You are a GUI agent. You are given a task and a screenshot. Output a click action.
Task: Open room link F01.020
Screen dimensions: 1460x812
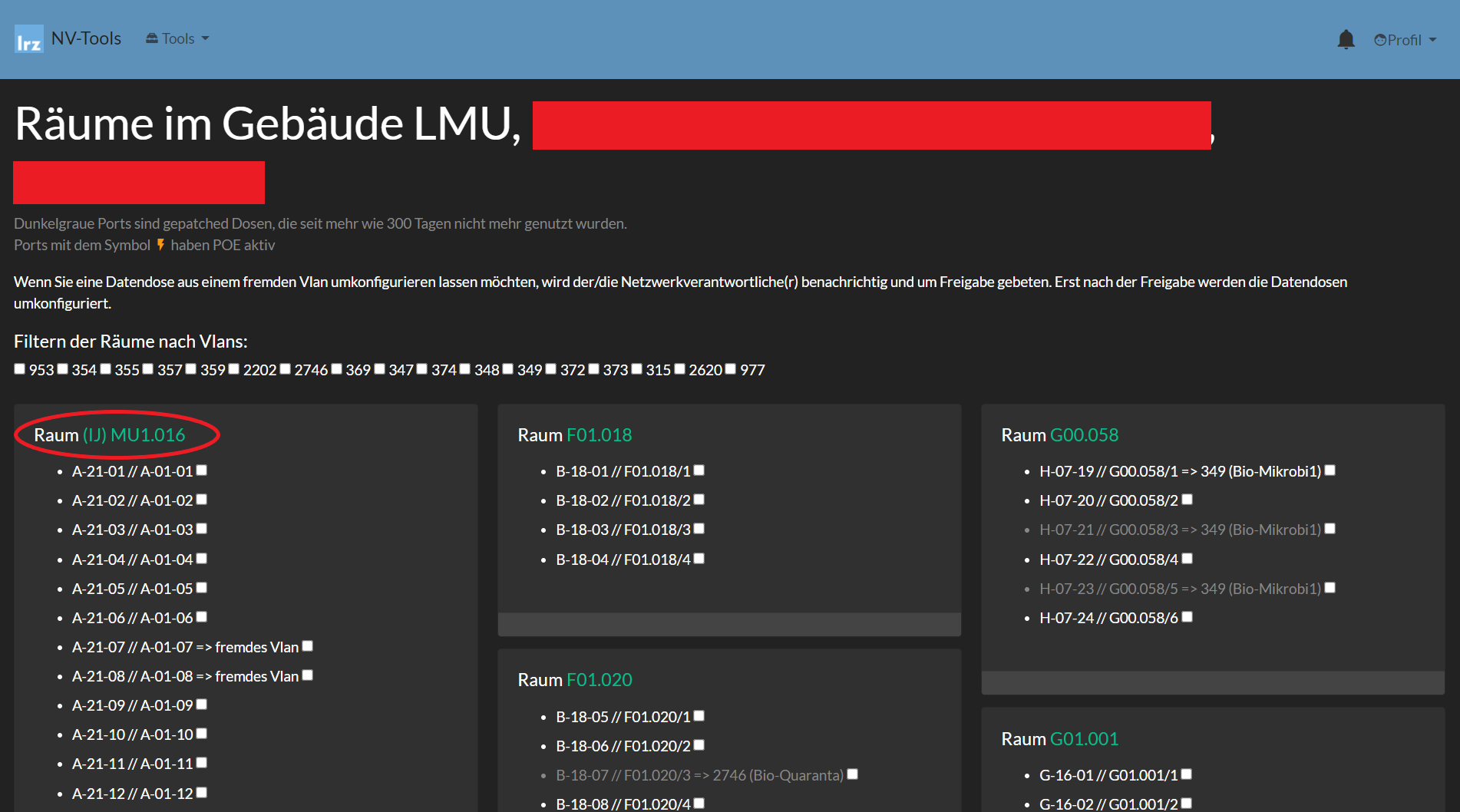click(x=599, y=680)
